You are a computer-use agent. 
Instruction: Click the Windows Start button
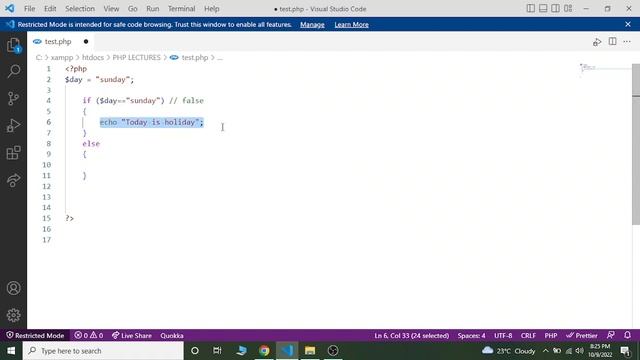pos(11,351)
